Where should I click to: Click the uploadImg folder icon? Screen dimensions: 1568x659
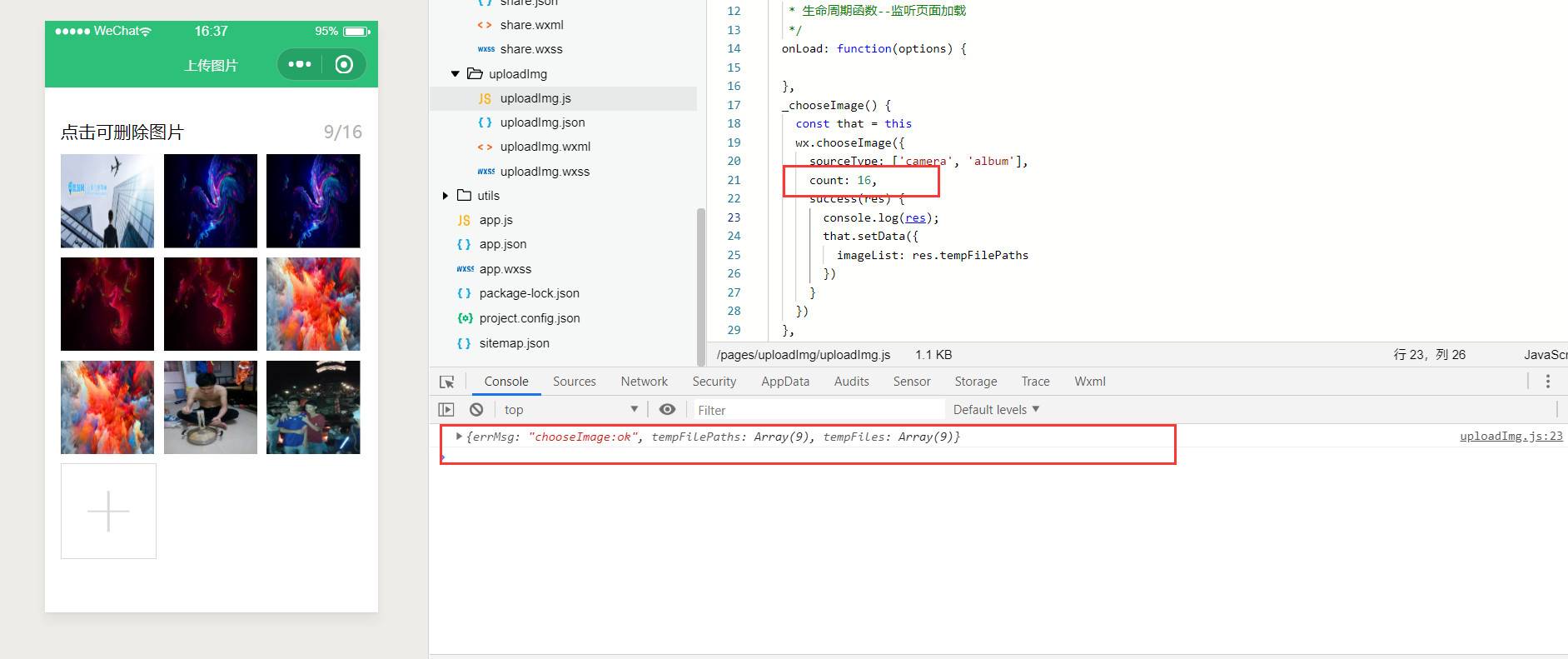pyautogui.click(x=475, y=73)
